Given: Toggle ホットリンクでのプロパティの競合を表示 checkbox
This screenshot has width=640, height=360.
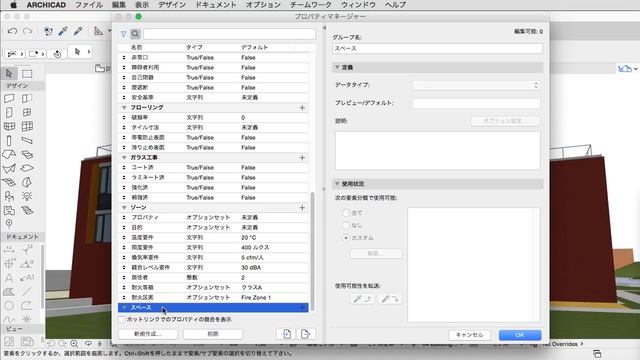Looking at the screenshot, I should click(122, 319).
